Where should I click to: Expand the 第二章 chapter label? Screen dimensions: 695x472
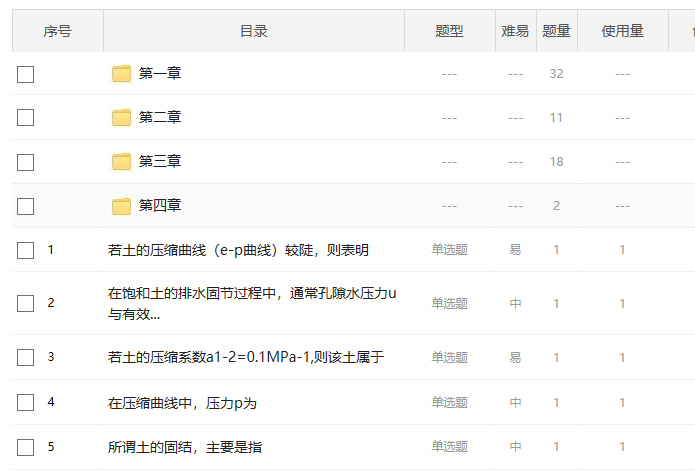click(x=160, y=117)
